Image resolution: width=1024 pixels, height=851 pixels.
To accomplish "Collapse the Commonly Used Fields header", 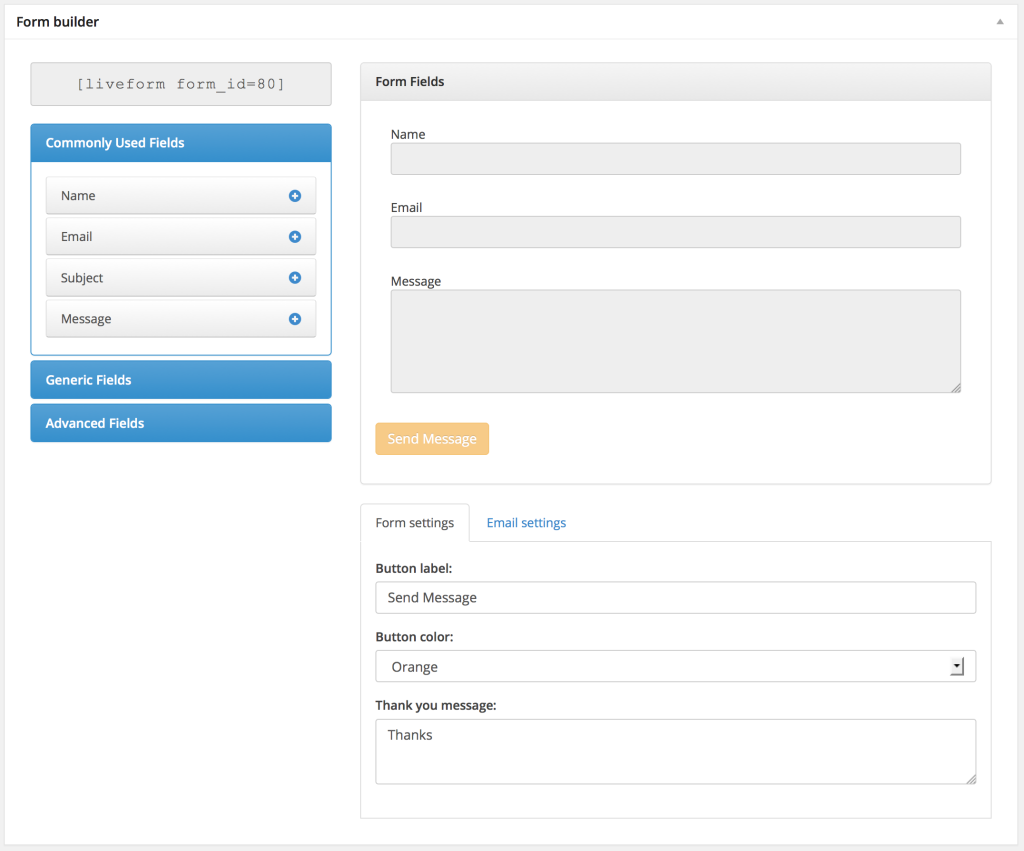I will tap(180, 143).
